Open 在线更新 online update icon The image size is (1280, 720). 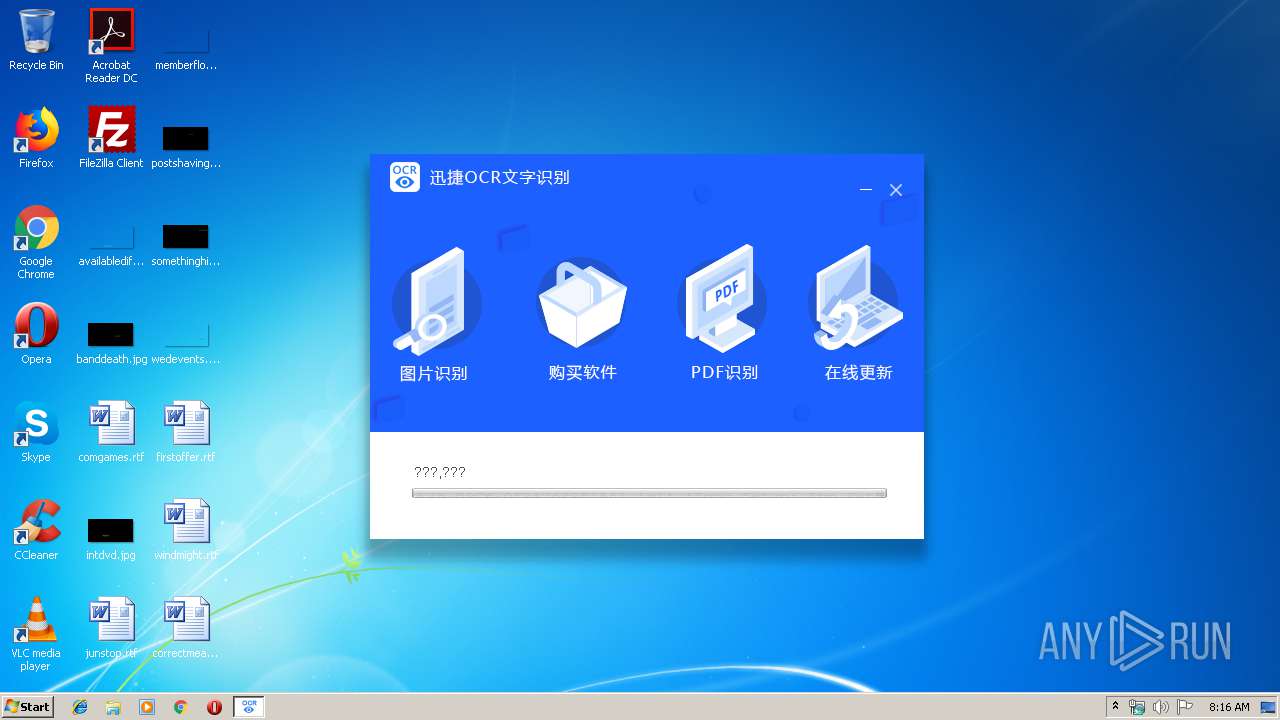tap(856, 299)
